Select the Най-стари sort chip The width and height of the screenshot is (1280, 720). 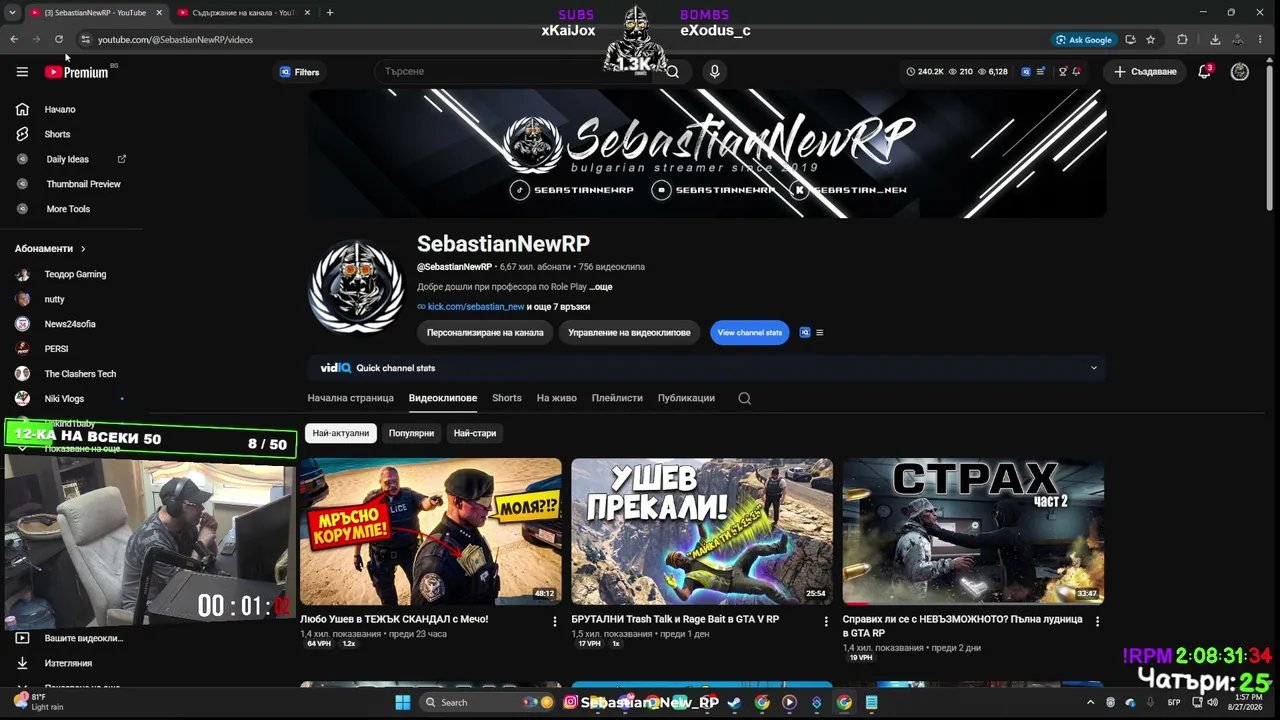[475, 433]
